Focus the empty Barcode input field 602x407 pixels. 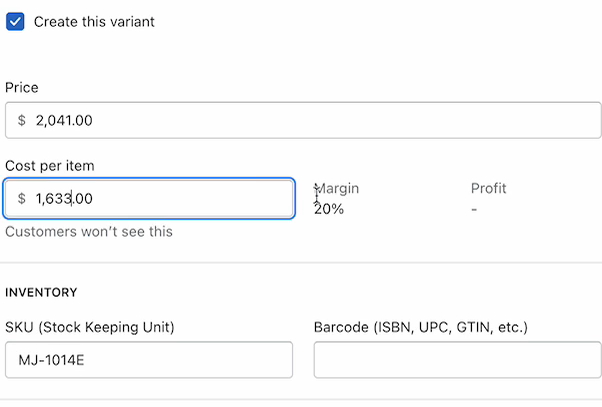click(x=458, y=360)
